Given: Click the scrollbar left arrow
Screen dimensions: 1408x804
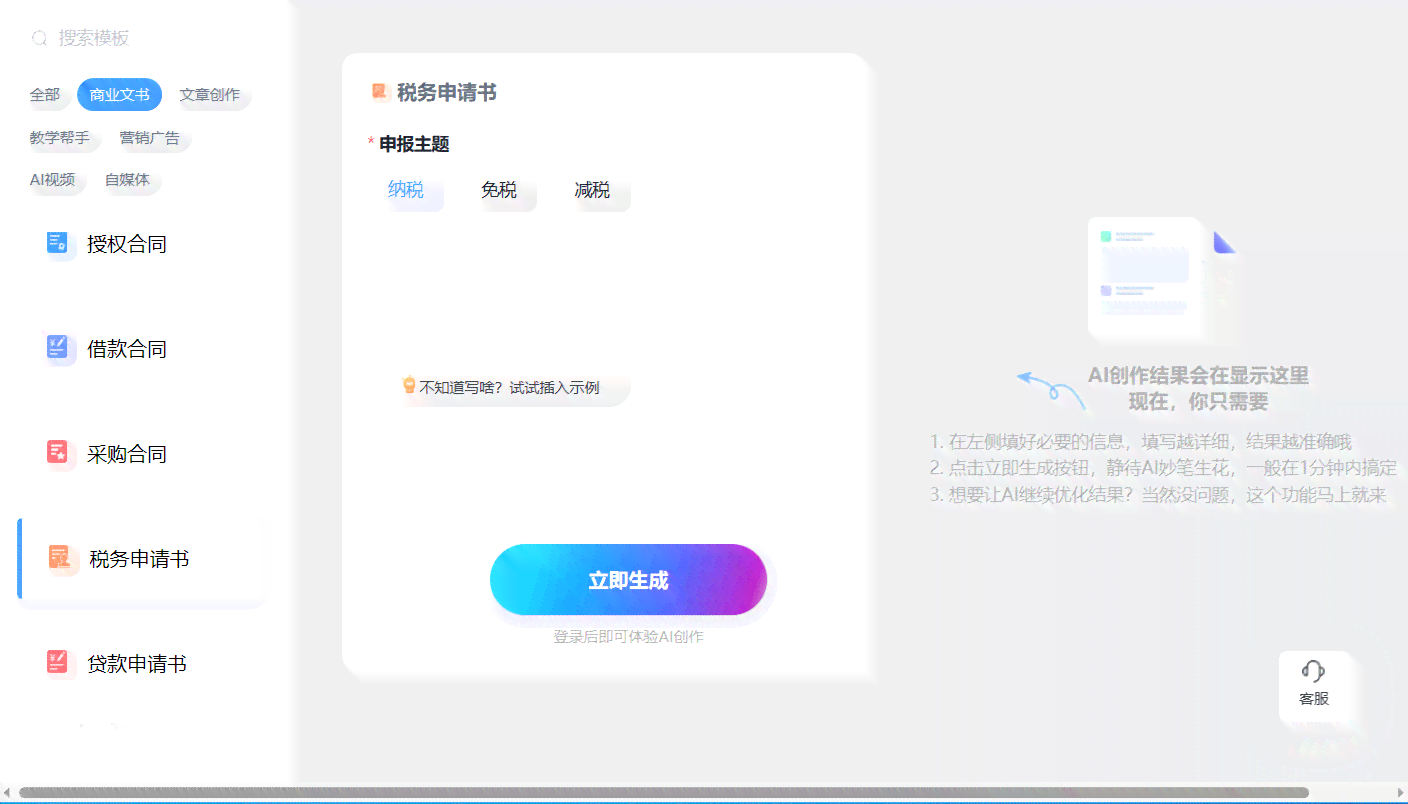Looking at the screenshot, I should pyautogui.click(x=6, y=793).
